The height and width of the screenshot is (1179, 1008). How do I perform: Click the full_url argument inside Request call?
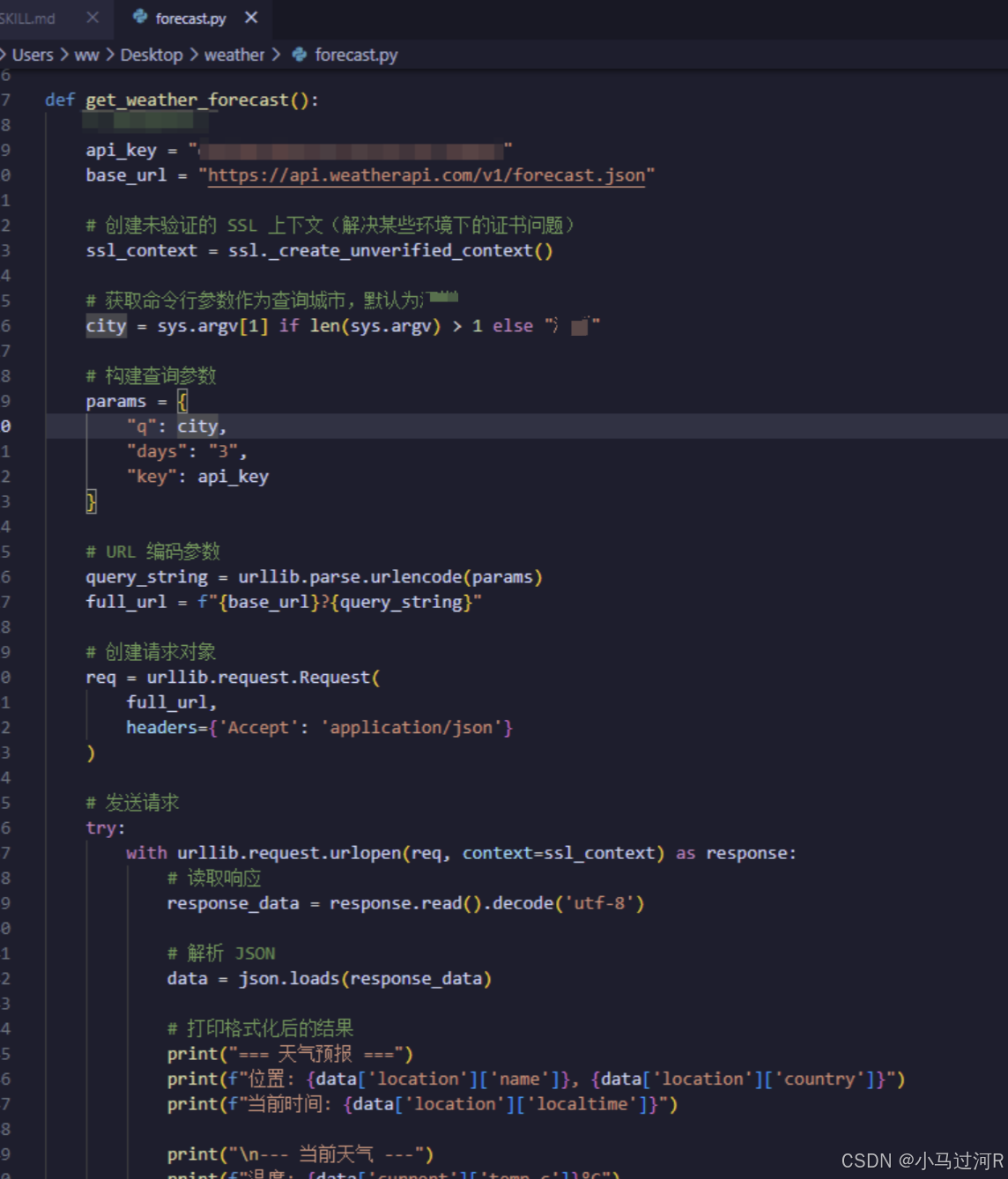(x=171, y=702)
